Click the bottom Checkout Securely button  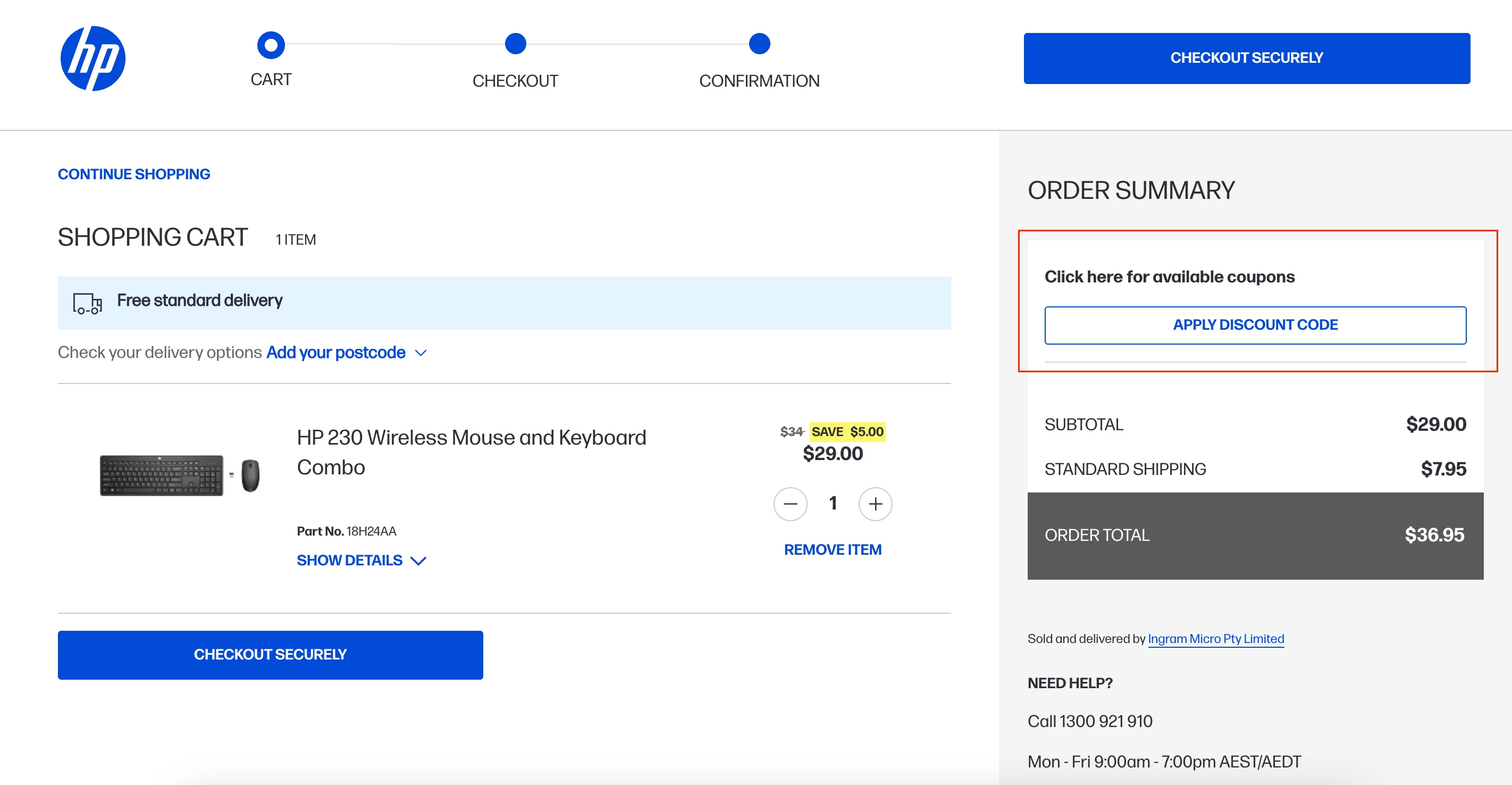click(271, 655)
